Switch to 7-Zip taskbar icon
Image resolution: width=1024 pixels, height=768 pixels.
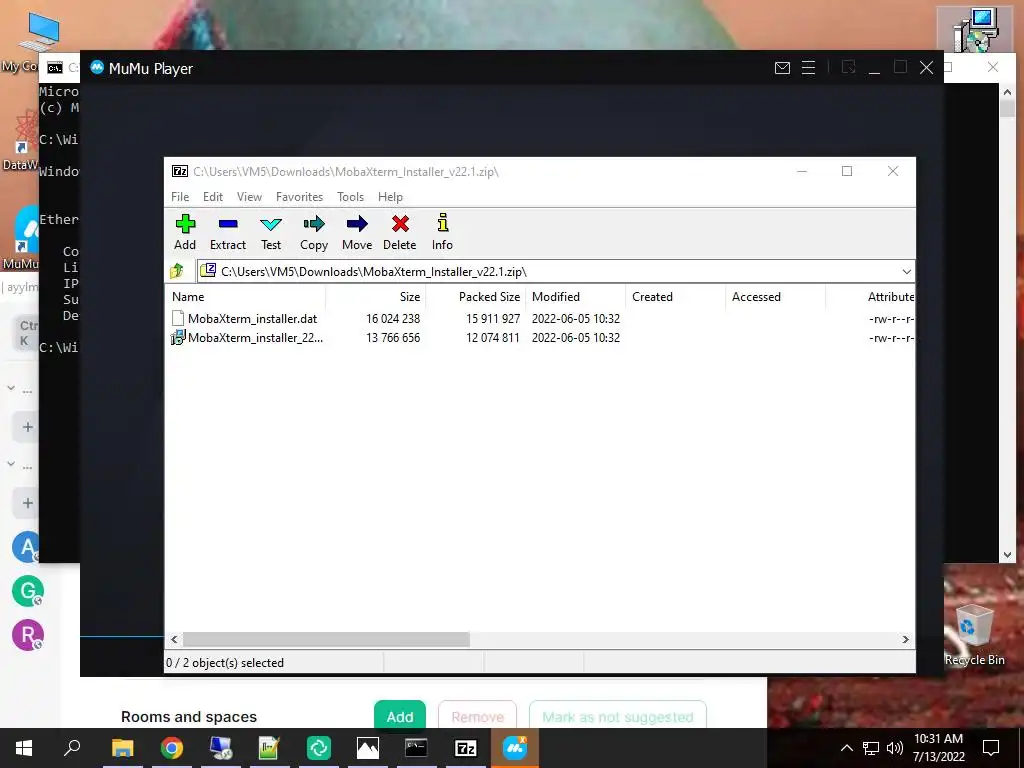(466, 748)
